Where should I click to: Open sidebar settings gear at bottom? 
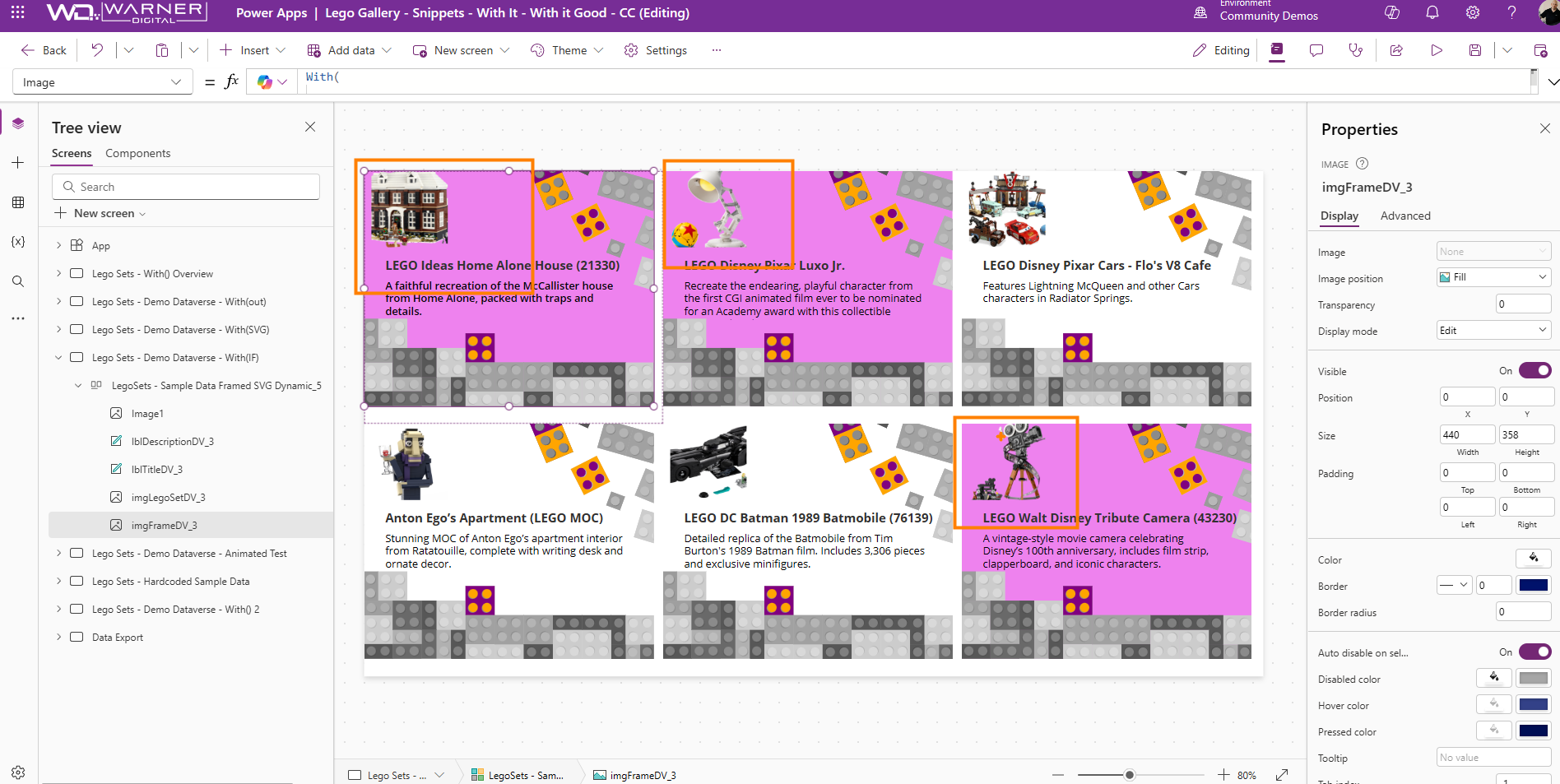click(x=18, y=772)
